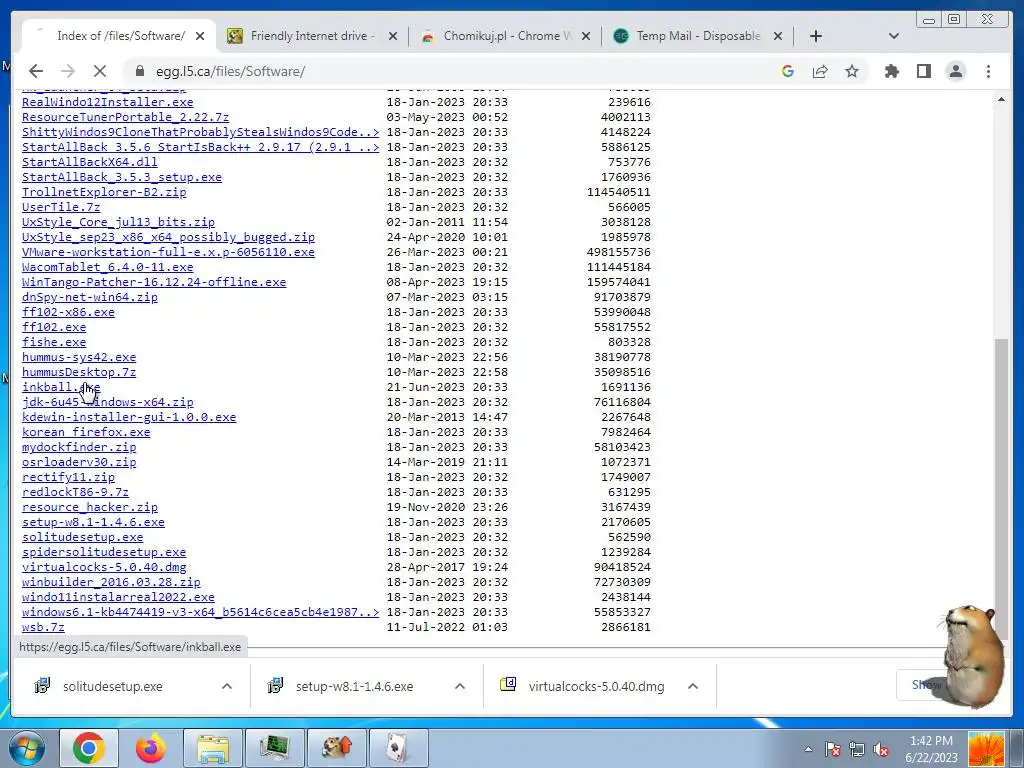Image resolution: width=1024 pixels, height=768 pixels.
Task: Click the network tray icon
Action: 857,749
